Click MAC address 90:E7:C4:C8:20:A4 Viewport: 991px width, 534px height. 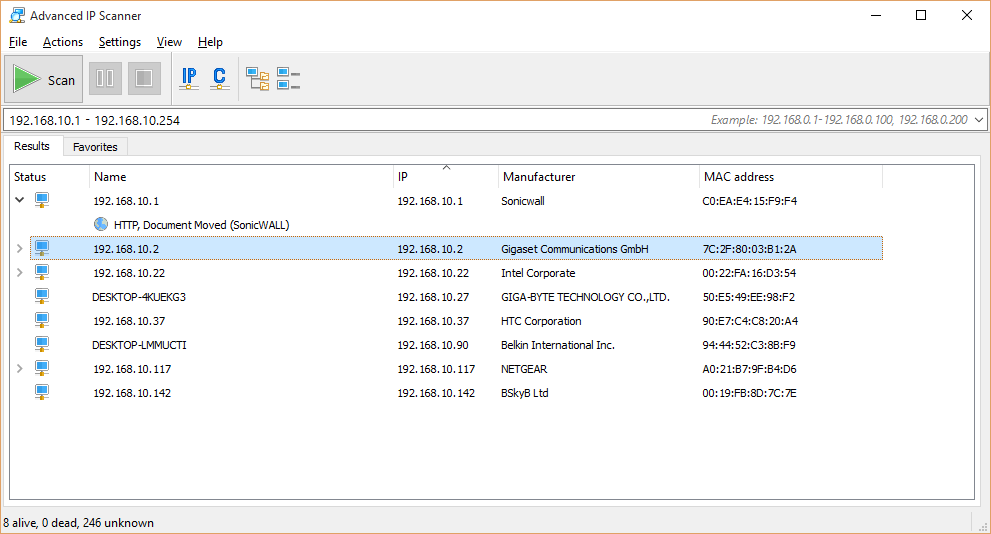[x=750, y=321]
